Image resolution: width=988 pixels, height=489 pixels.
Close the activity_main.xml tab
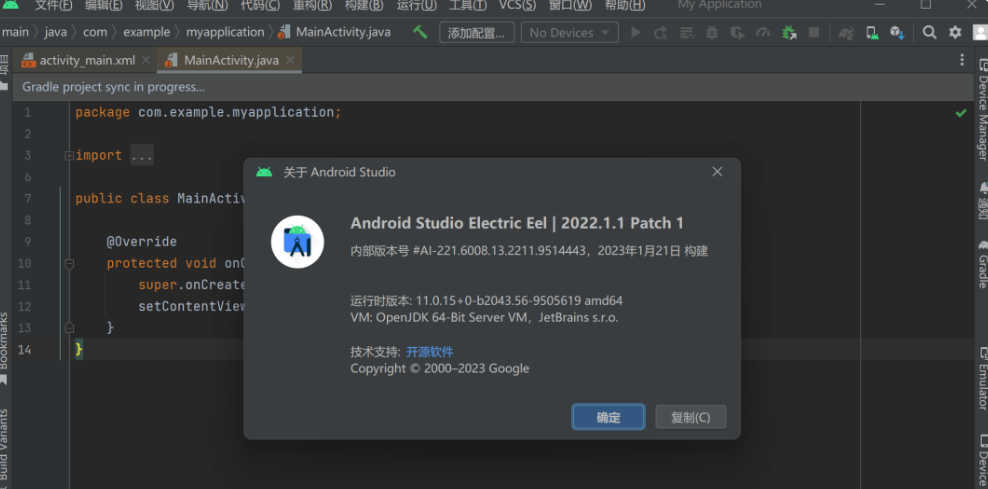146,60
